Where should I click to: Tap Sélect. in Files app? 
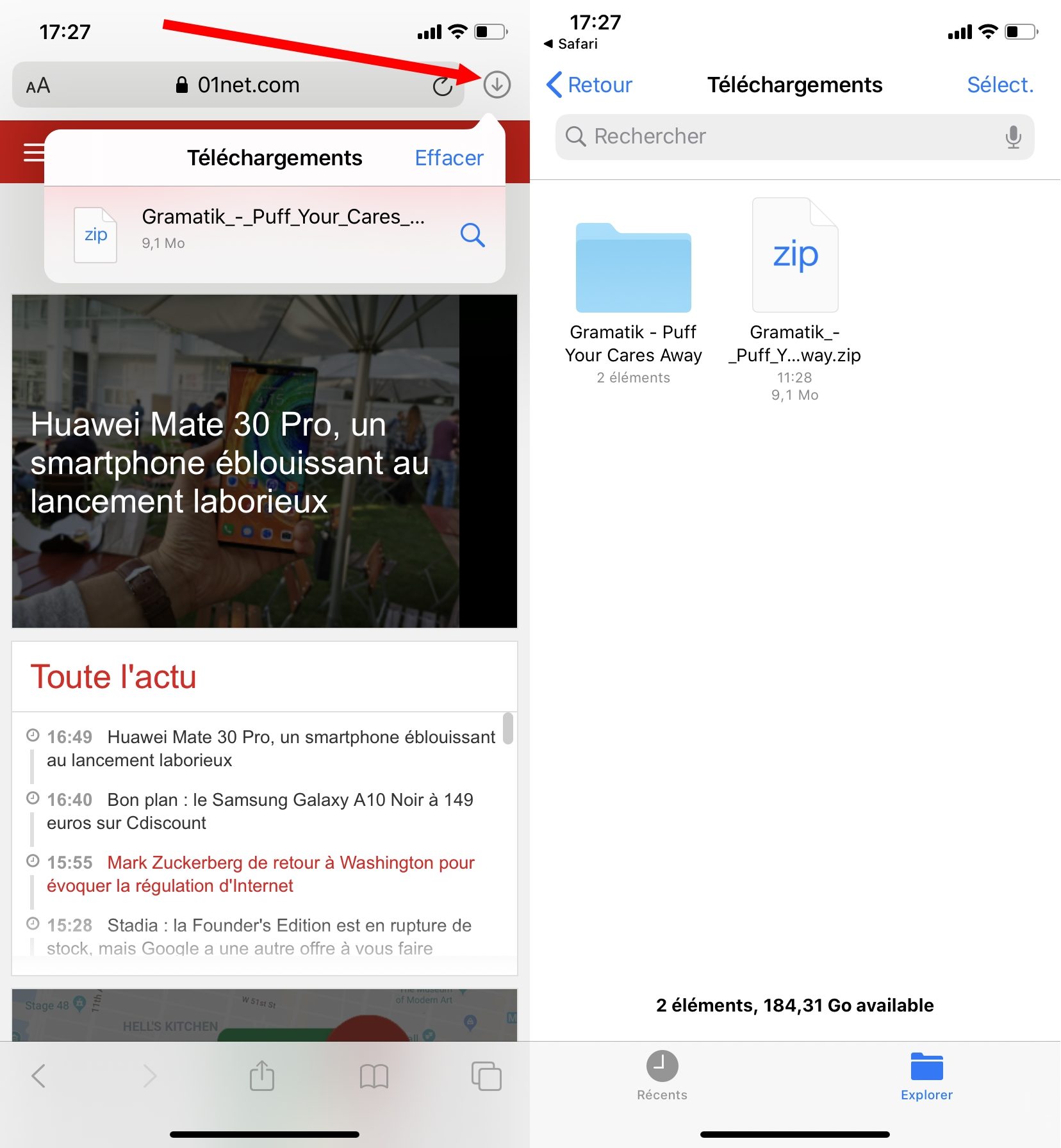click(x=1000, y=85)
